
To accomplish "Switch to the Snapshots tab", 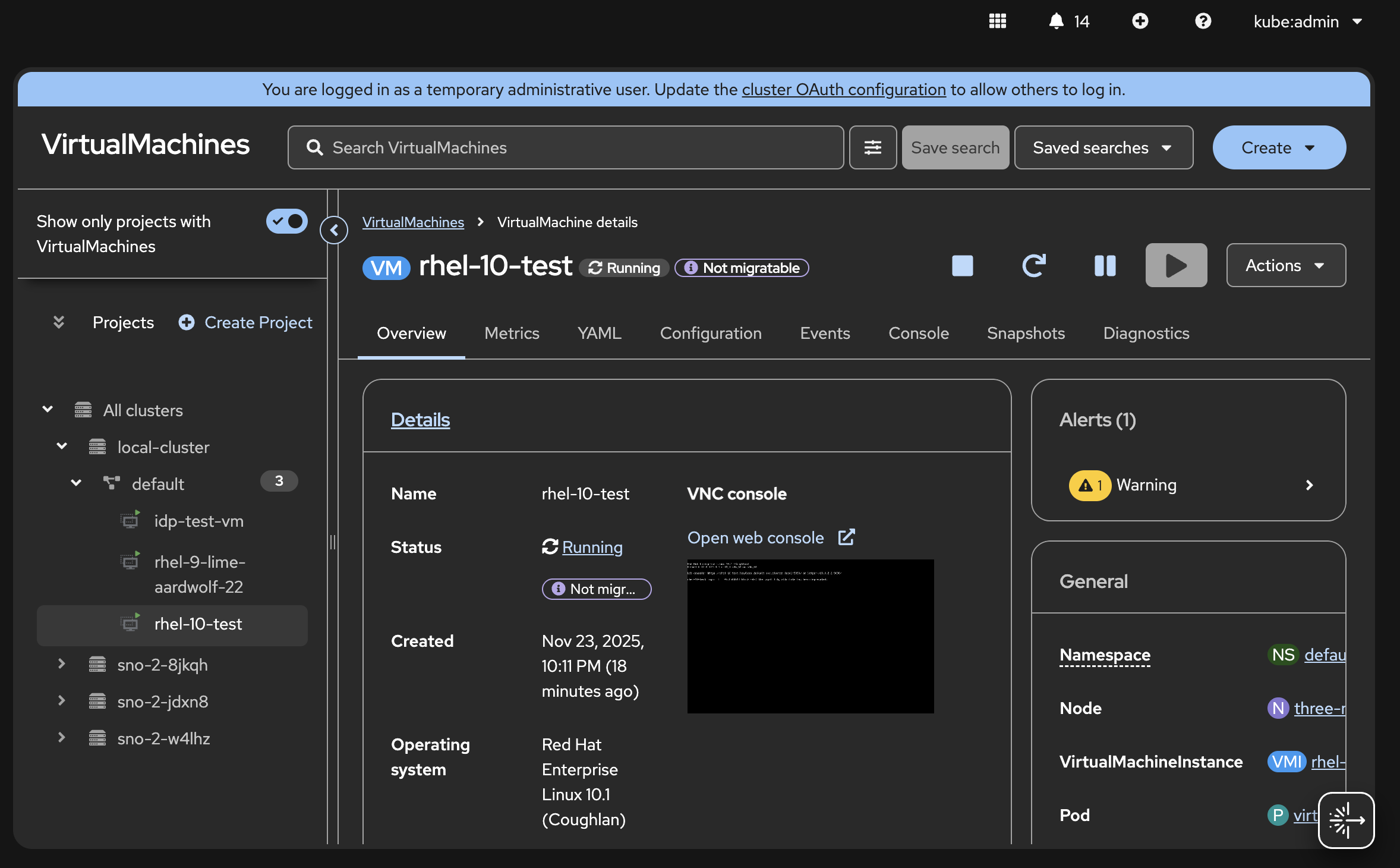I will coord(1026,333).
